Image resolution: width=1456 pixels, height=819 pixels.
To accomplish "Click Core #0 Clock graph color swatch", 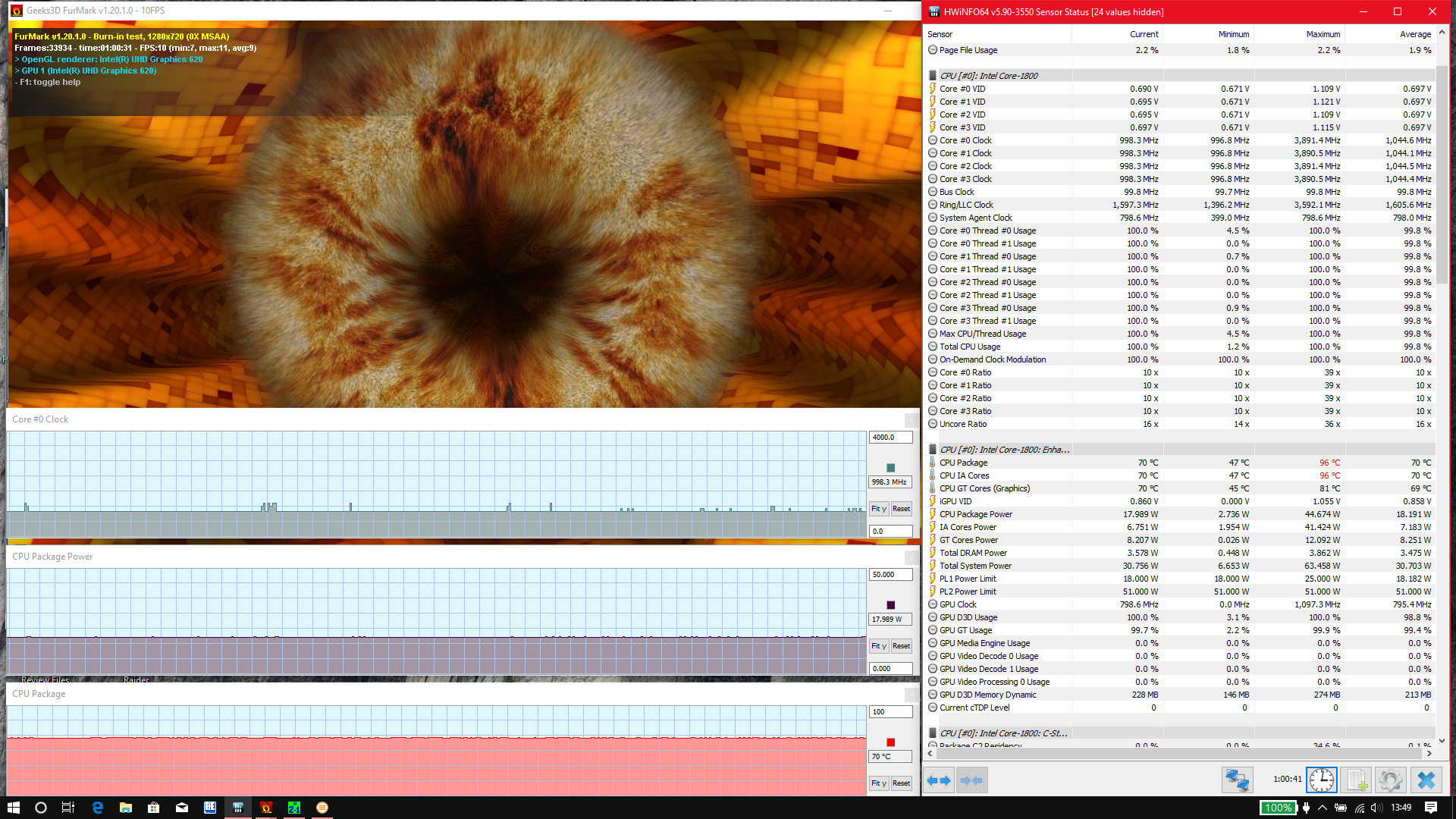I will pos(890,468).
